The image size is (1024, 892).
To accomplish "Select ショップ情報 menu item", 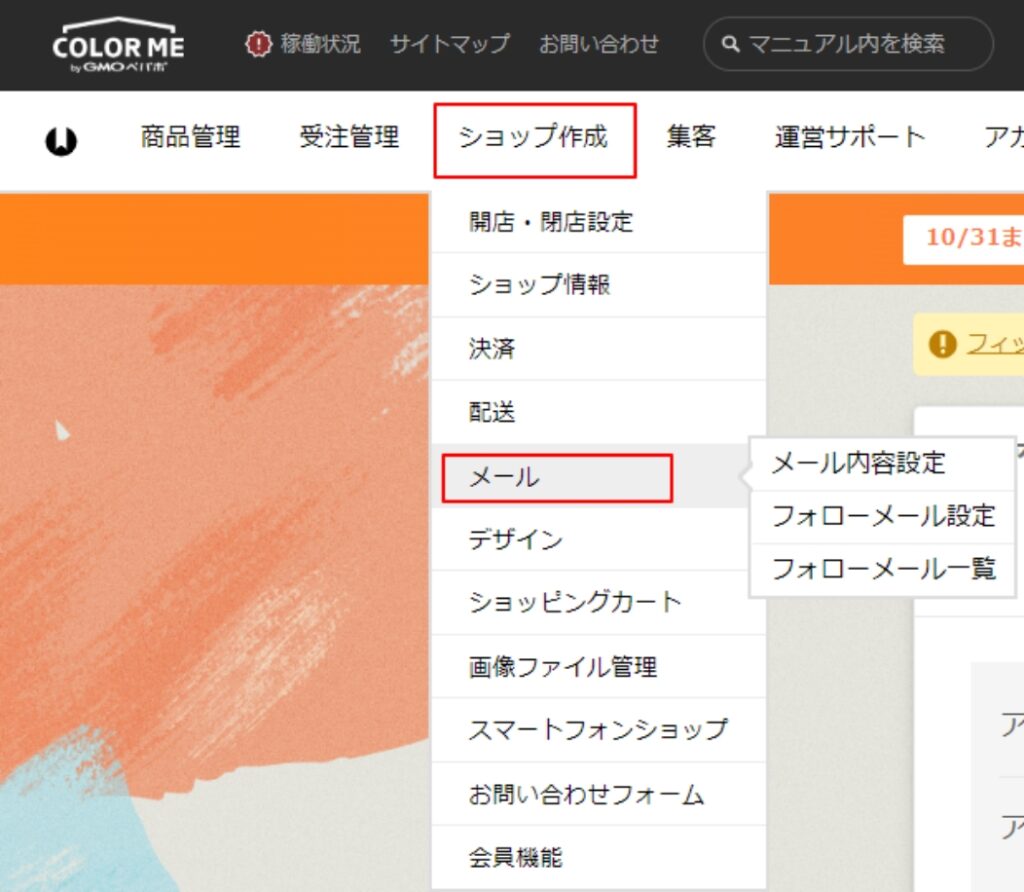I will [539, 285].
